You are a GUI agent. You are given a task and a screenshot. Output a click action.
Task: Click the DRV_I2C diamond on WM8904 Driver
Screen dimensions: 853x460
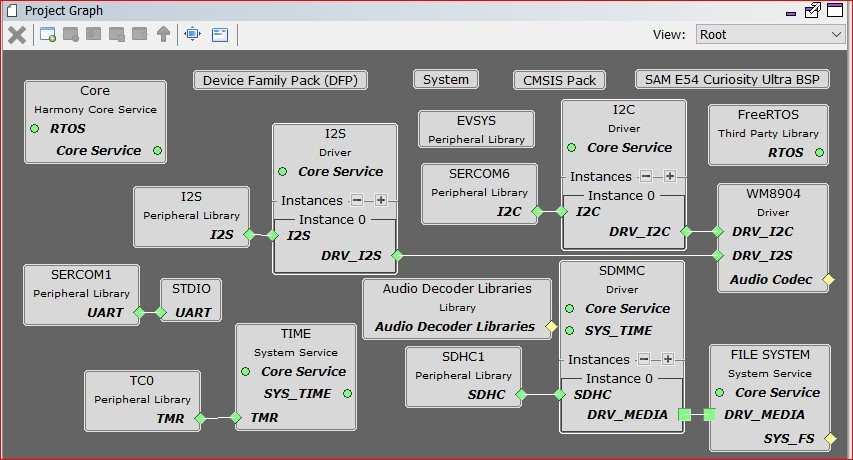718,232
